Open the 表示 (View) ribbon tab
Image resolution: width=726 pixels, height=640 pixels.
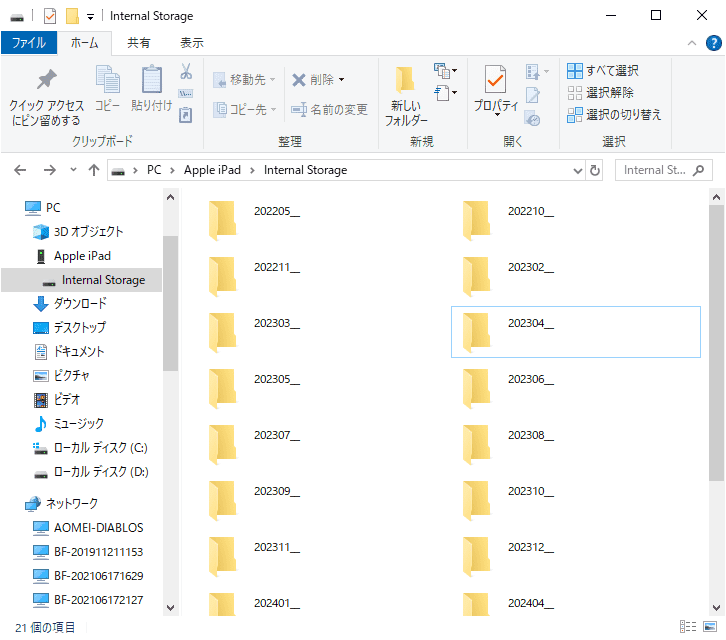[191, 43]
